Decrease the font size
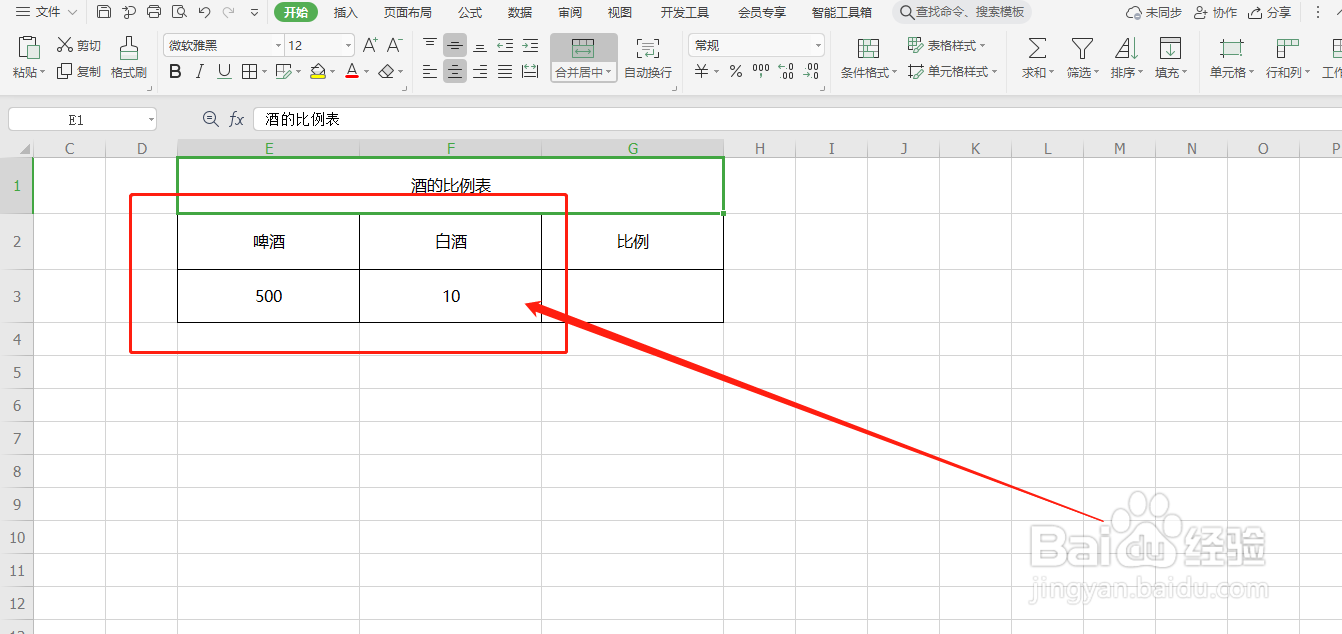 [395, 45]
